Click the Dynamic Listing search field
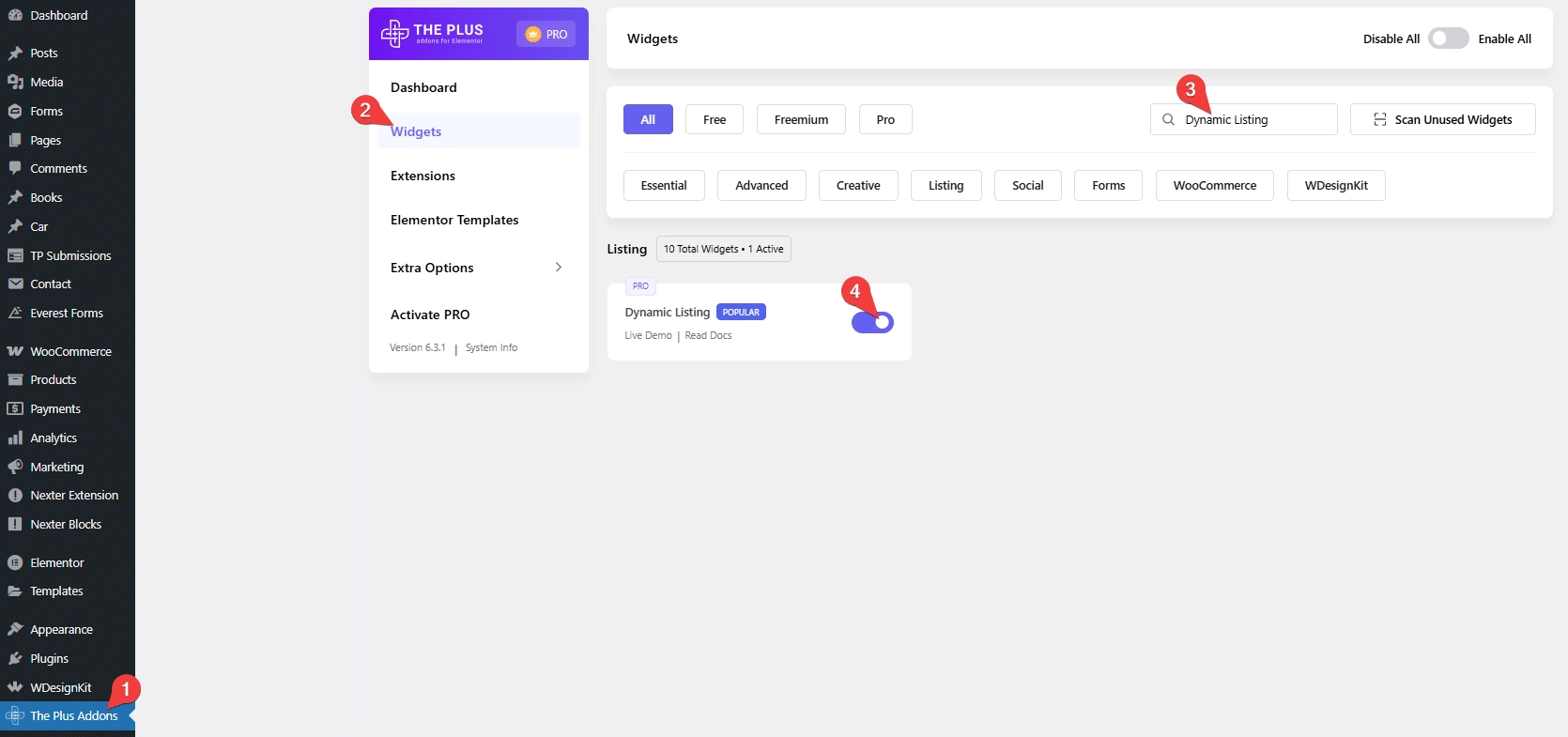This screenshot has width=1568, height=737. click(x=1253, y=119)
